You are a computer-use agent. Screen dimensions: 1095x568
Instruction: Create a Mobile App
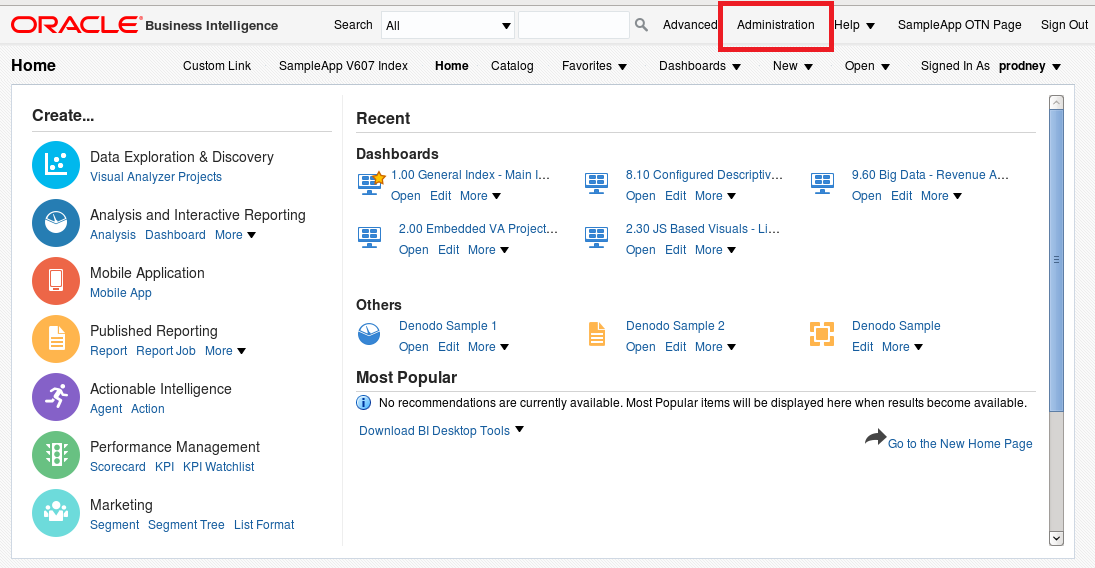pyautogui.click(x=121, y=293)
